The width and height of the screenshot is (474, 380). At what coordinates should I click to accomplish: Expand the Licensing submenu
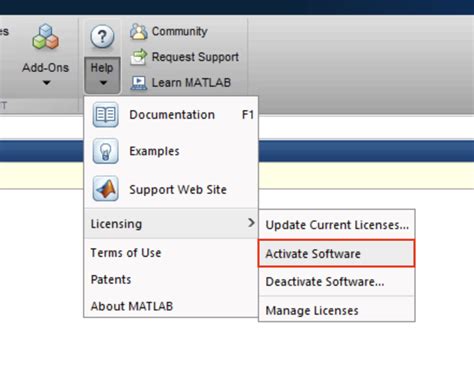click(171, 224)
